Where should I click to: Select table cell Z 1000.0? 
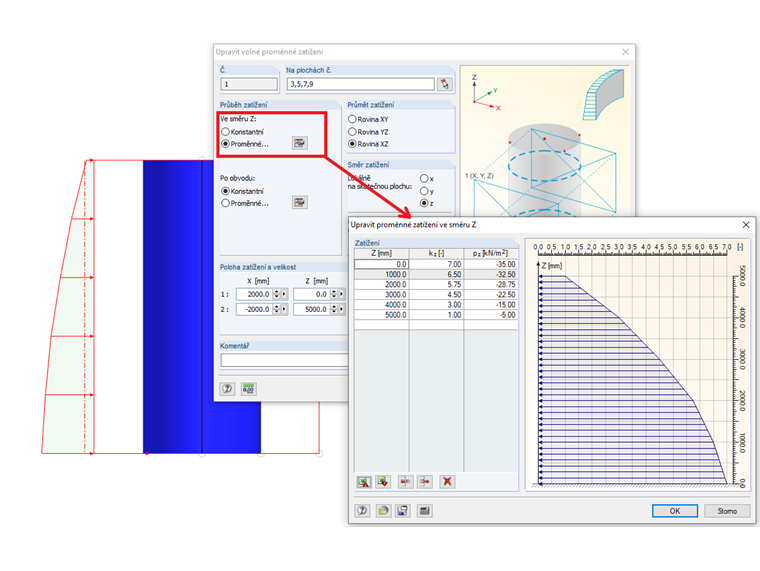coord(382,274)
